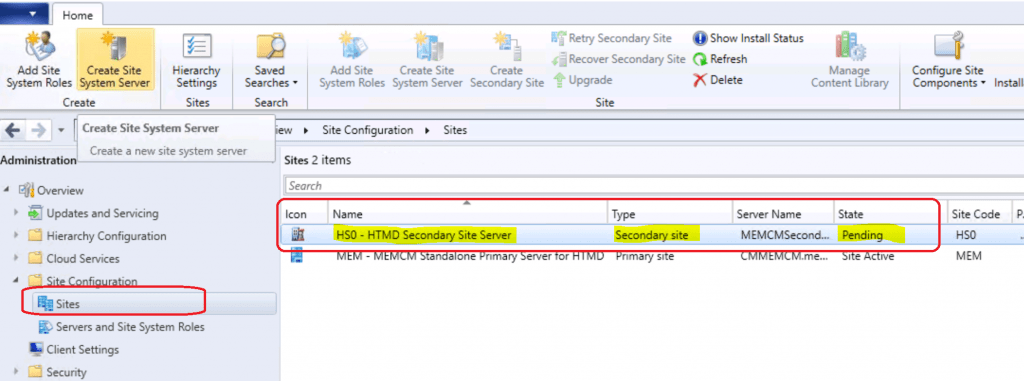Click Show Install Status
This screenshot has width=1024, height=381.
[x=748, y=39]
